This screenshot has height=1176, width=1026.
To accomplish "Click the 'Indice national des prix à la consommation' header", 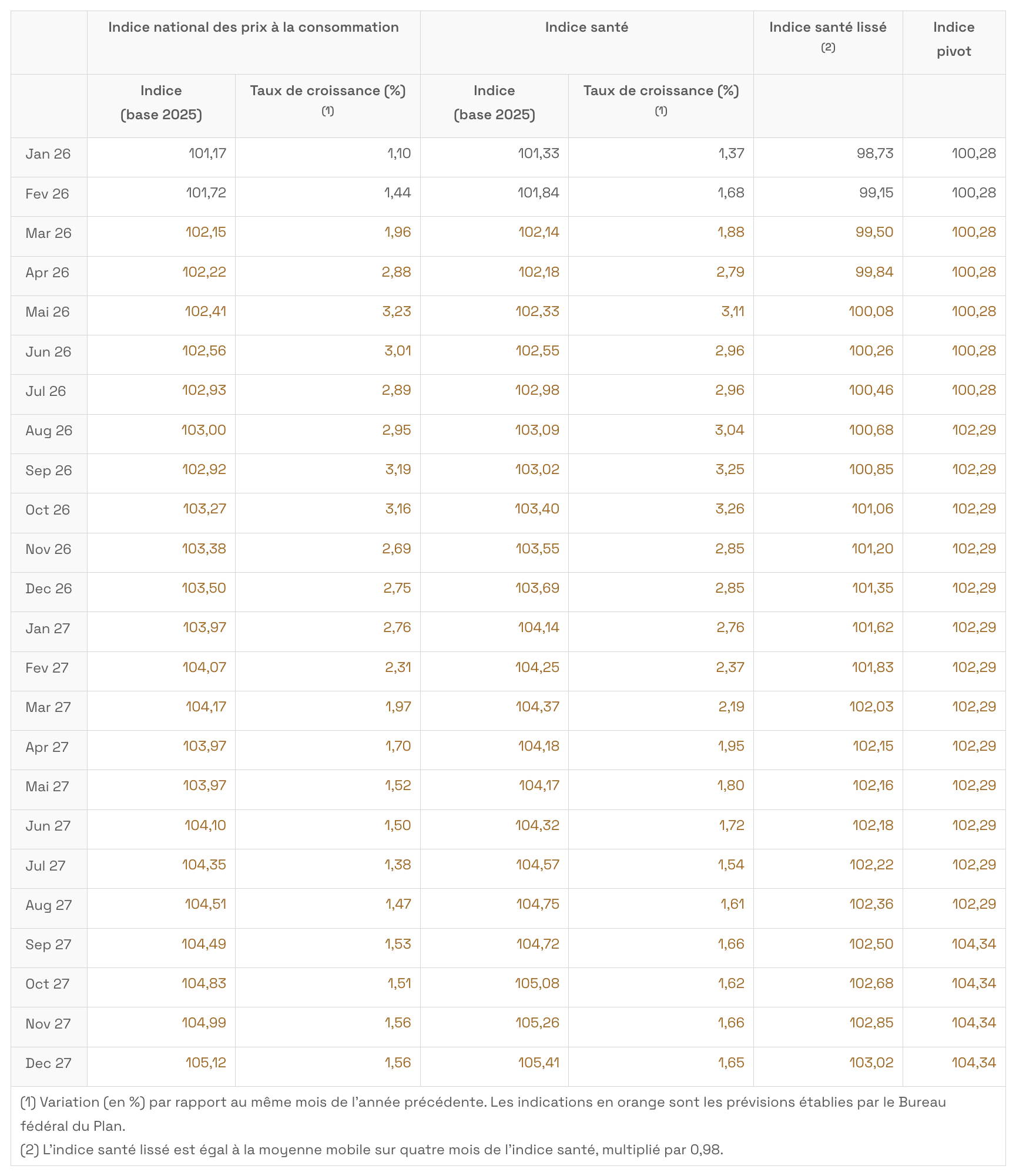I will pos(253,28).
